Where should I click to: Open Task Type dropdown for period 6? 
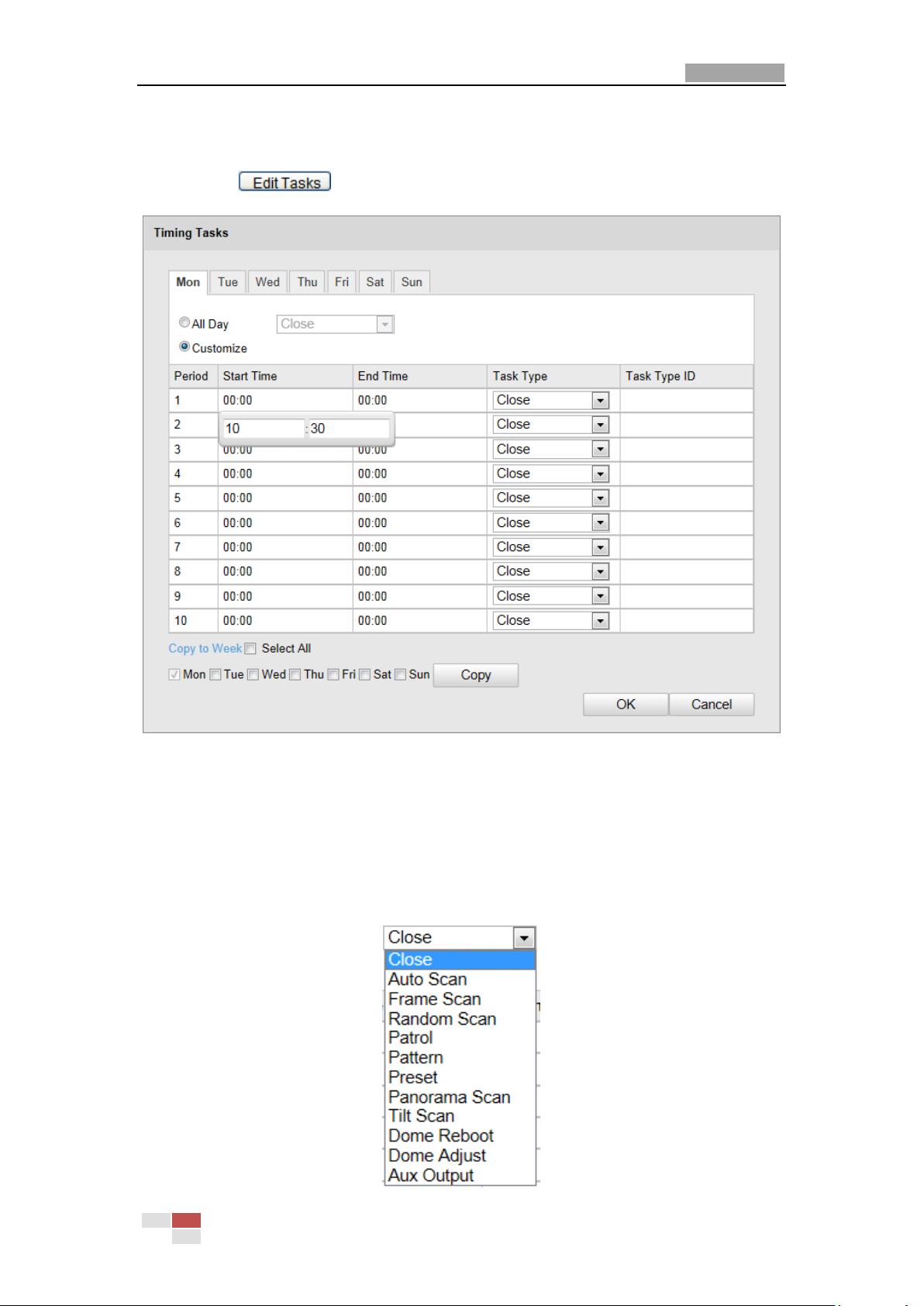tap(551, 522)
